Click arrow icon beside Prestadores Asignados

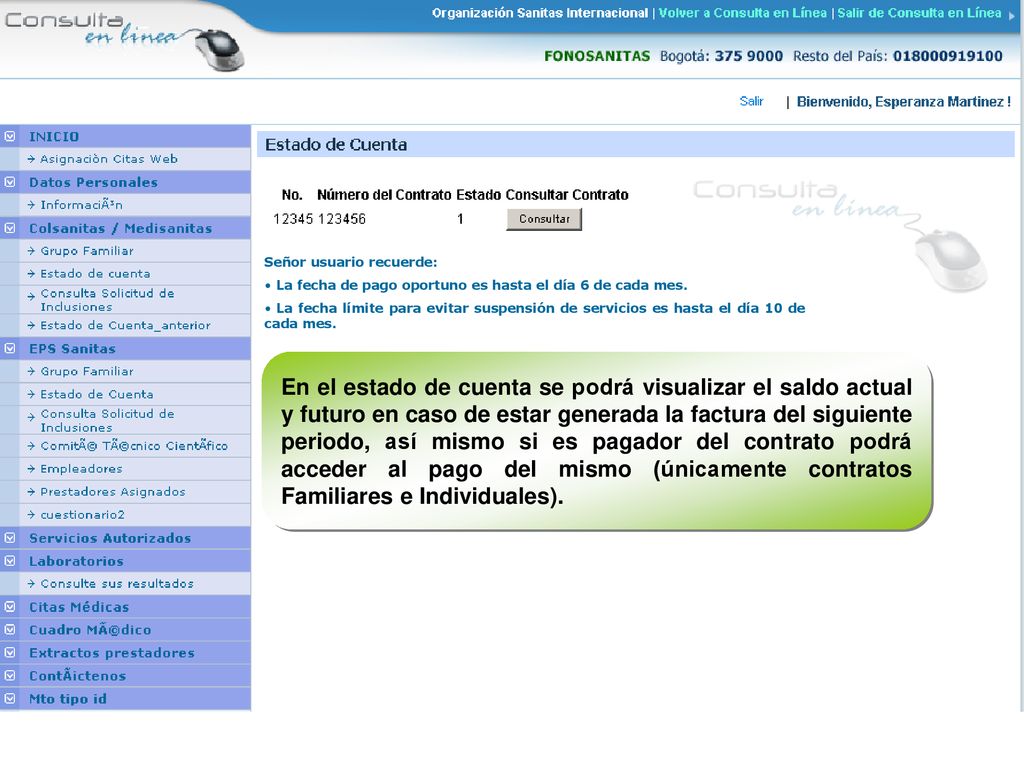pos(31,492)
